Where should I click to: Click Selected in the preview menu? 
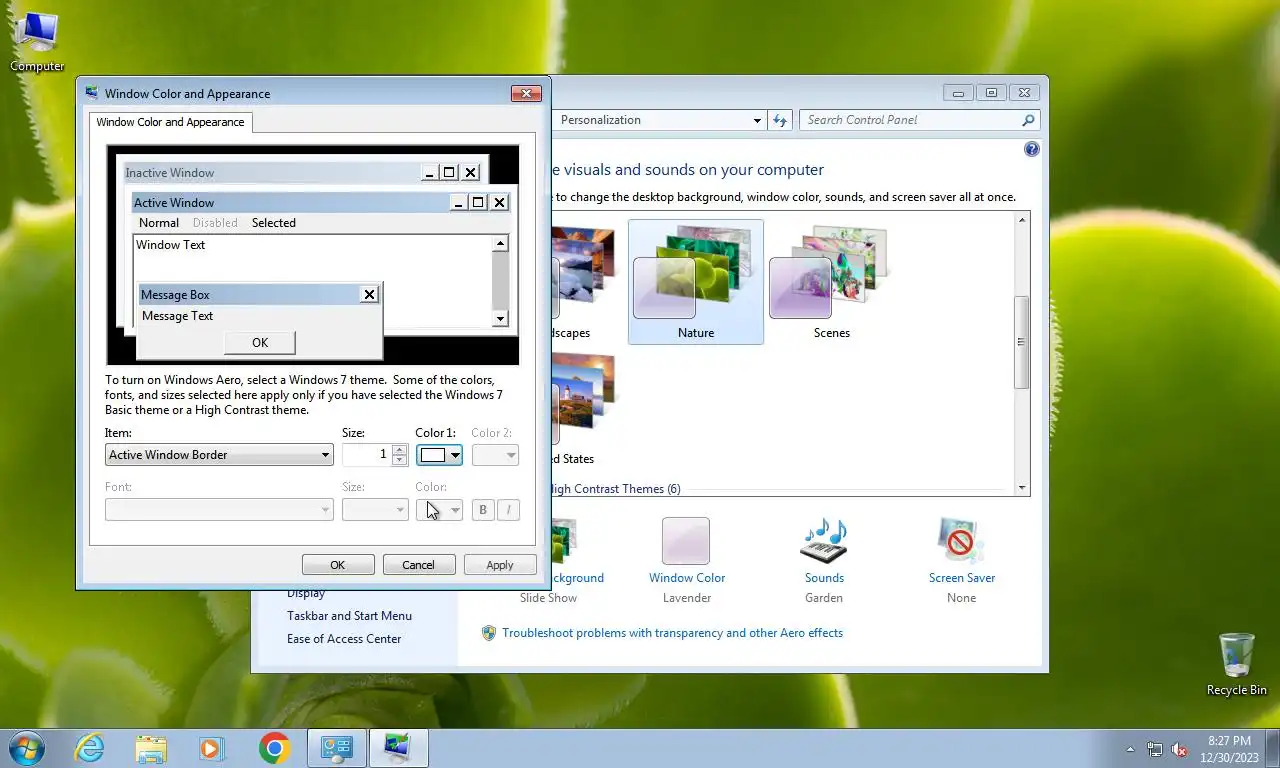click(274, 223)
